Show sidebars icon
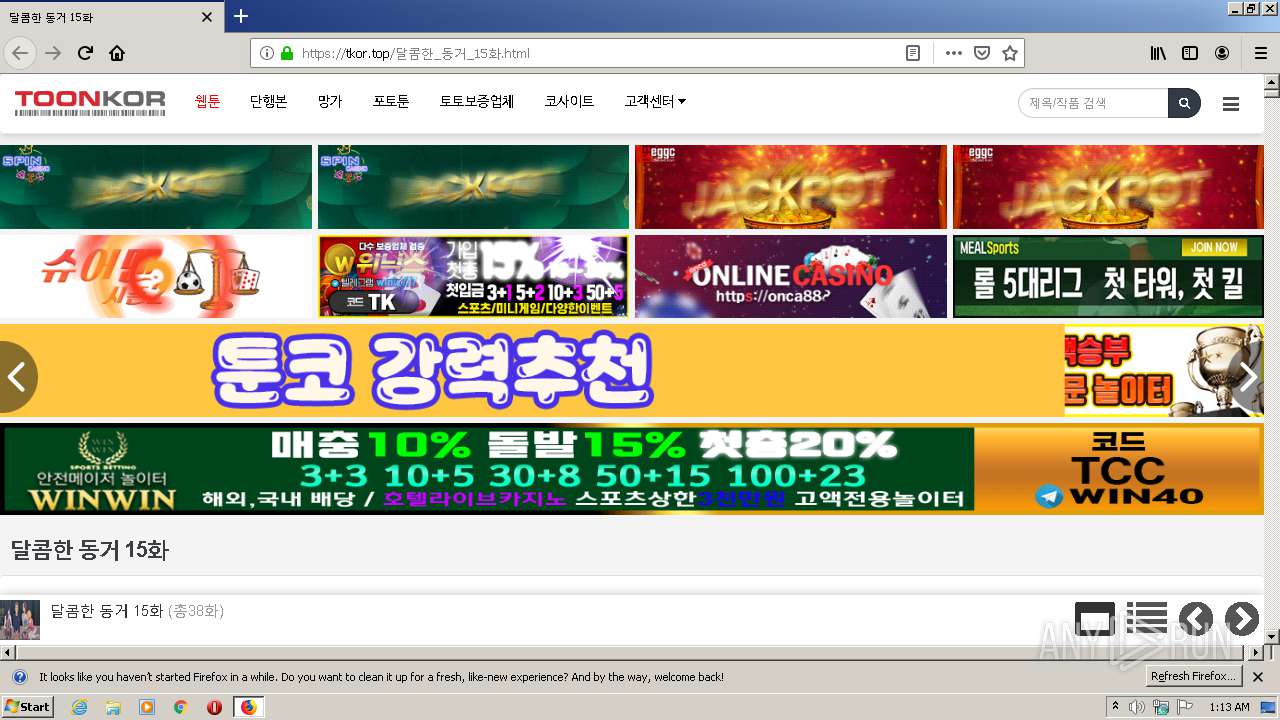 pyautogui.click(x=1190, y=53)
